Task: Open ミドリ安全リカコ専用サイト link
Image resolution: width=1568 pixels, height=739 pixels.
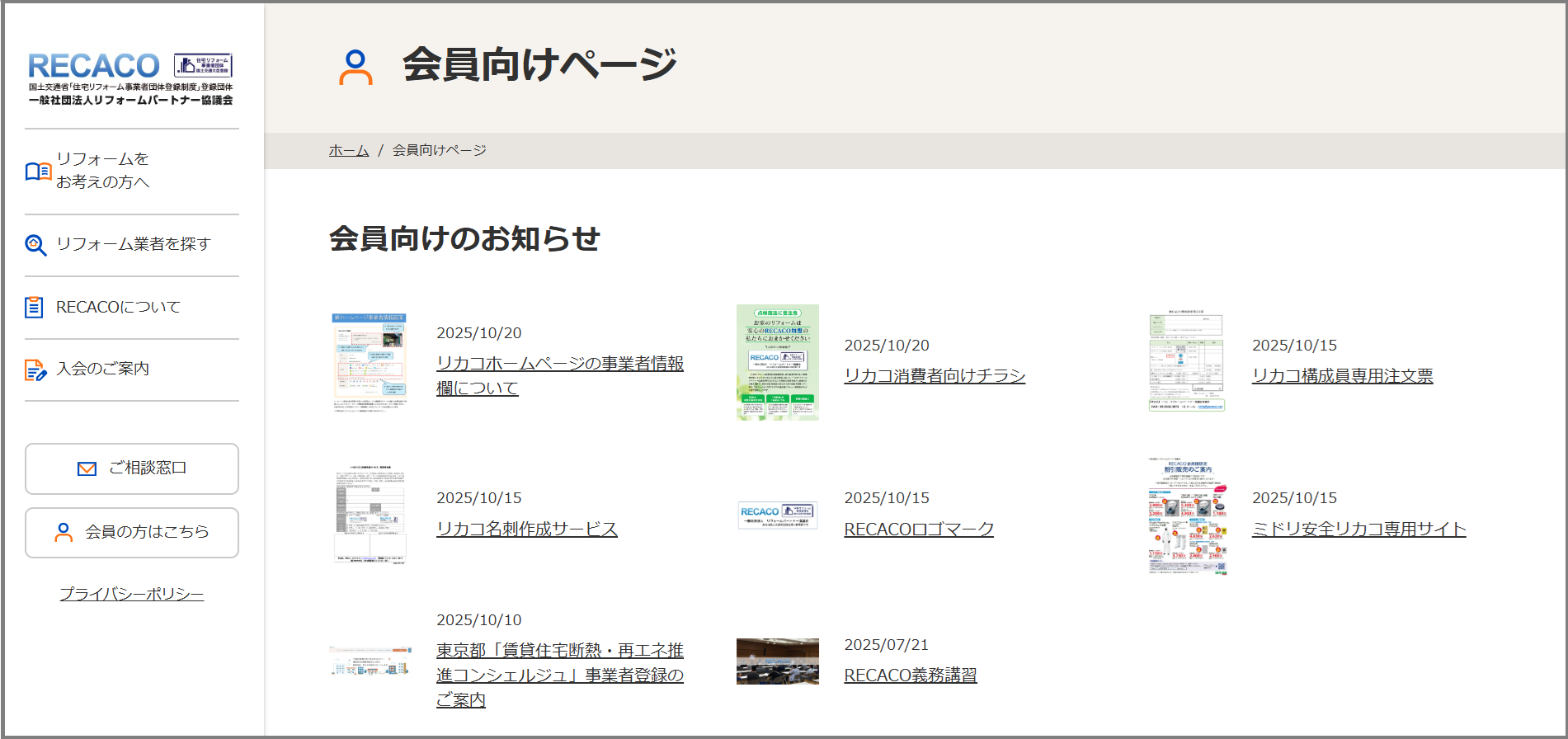Action: (x=1358, y=529)
